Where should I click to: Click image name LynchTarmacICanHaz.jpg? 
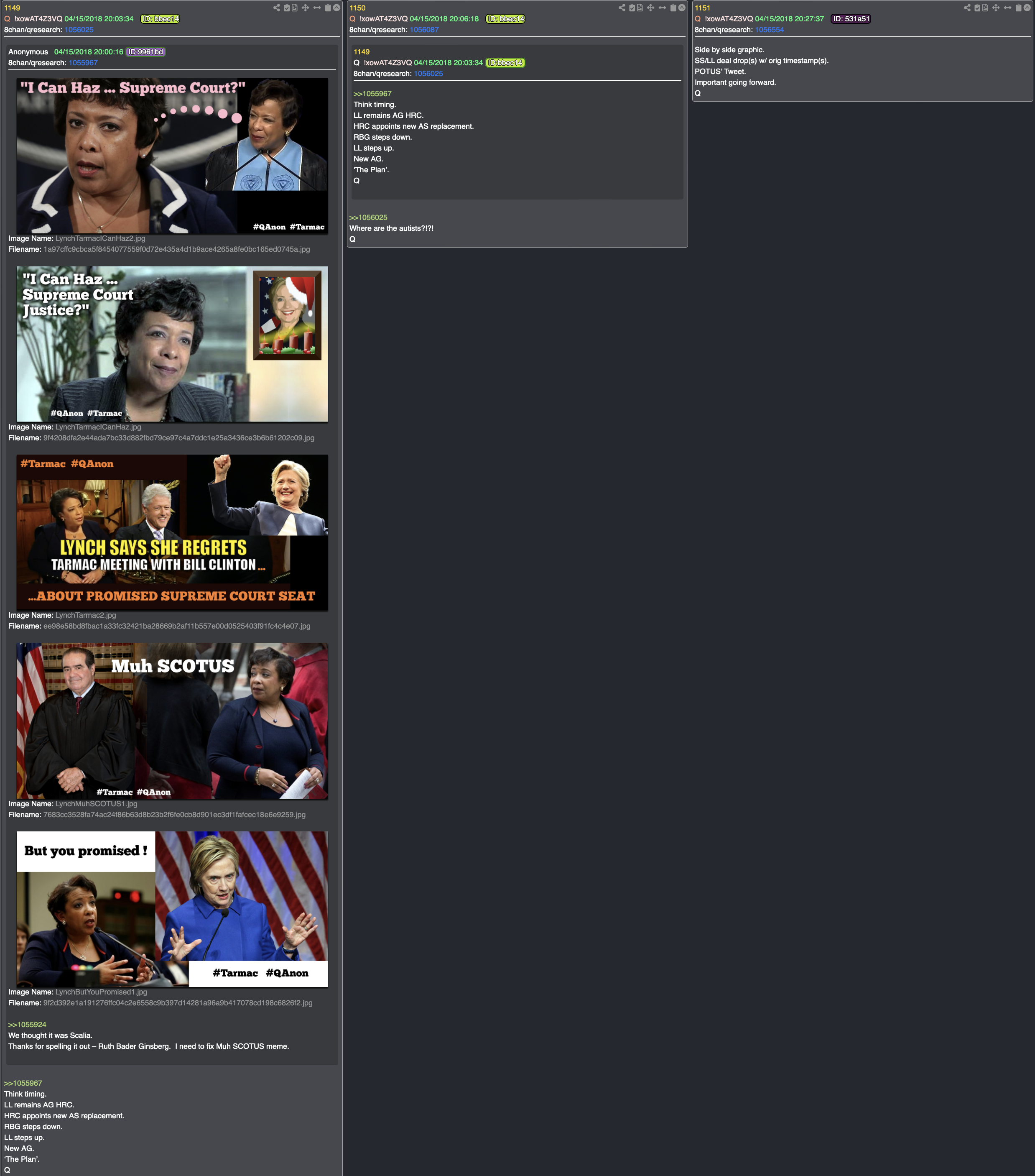98,427
